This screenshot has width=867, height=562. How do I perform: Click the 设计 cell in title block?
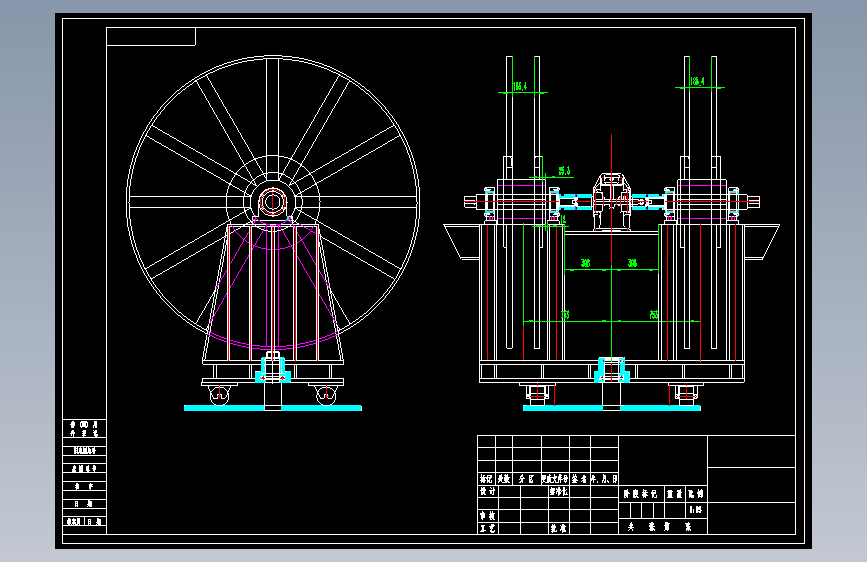point(488,491)
